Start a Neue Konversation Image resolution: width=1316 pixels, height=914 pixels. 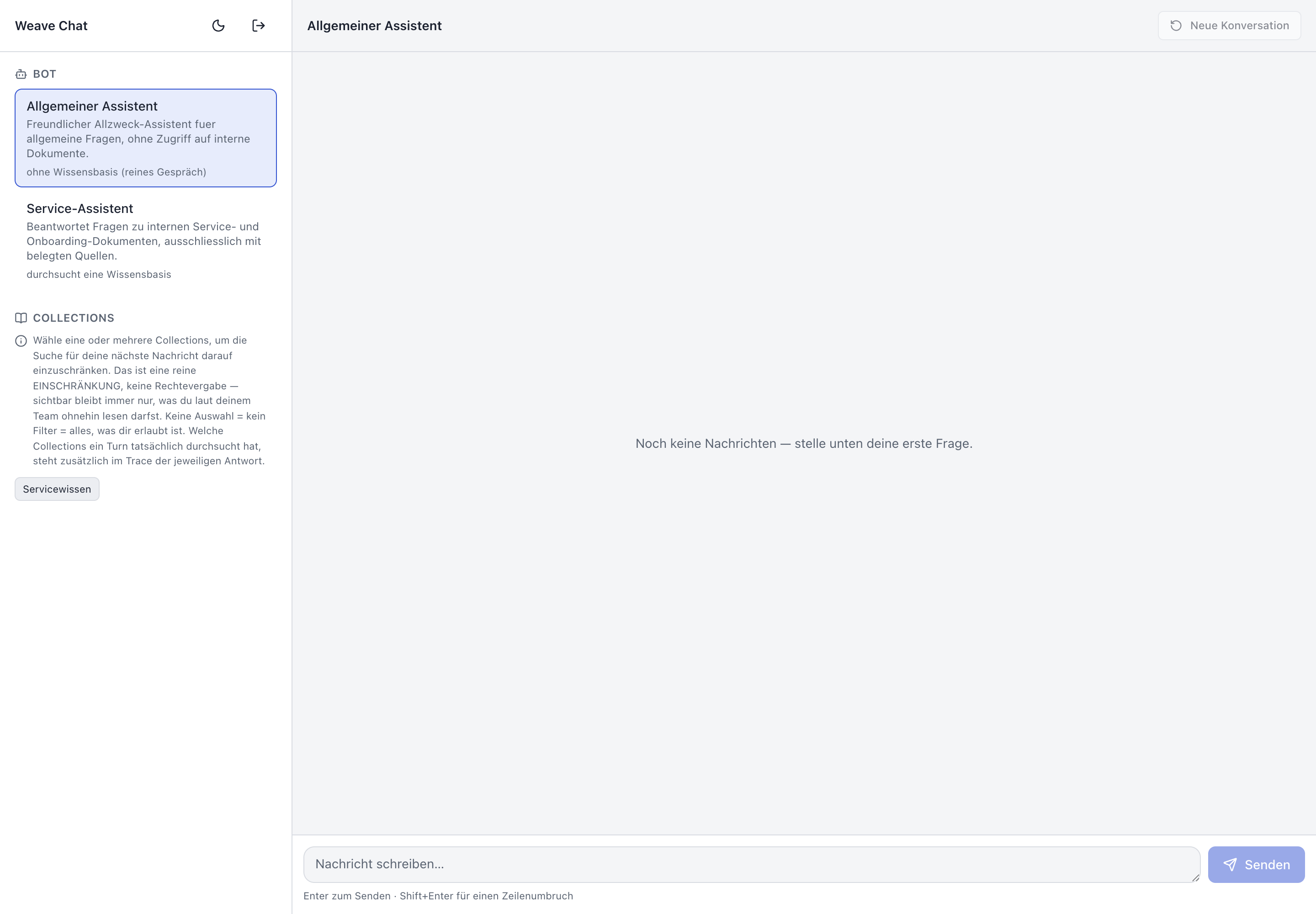pyautogui.click(x=1229, y=26)
